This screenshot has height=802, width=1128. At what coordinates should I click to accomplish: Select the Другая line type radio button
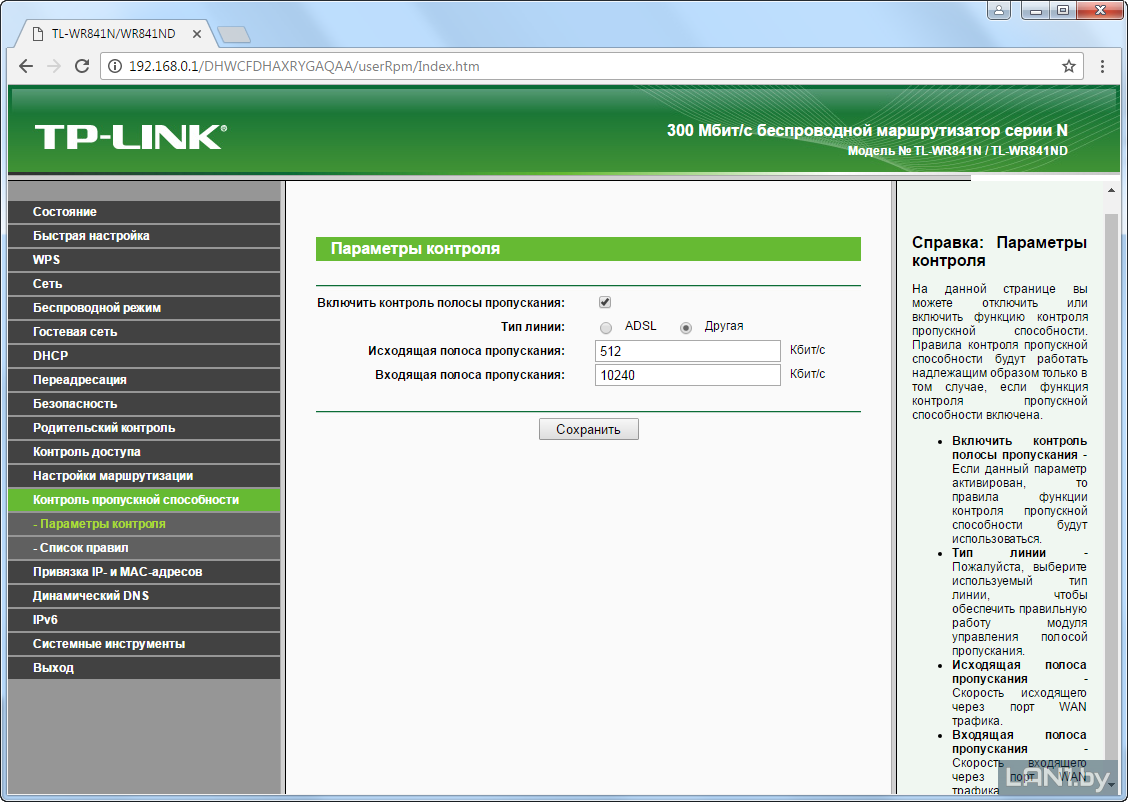pyautogui.click(x=686, y=328)
